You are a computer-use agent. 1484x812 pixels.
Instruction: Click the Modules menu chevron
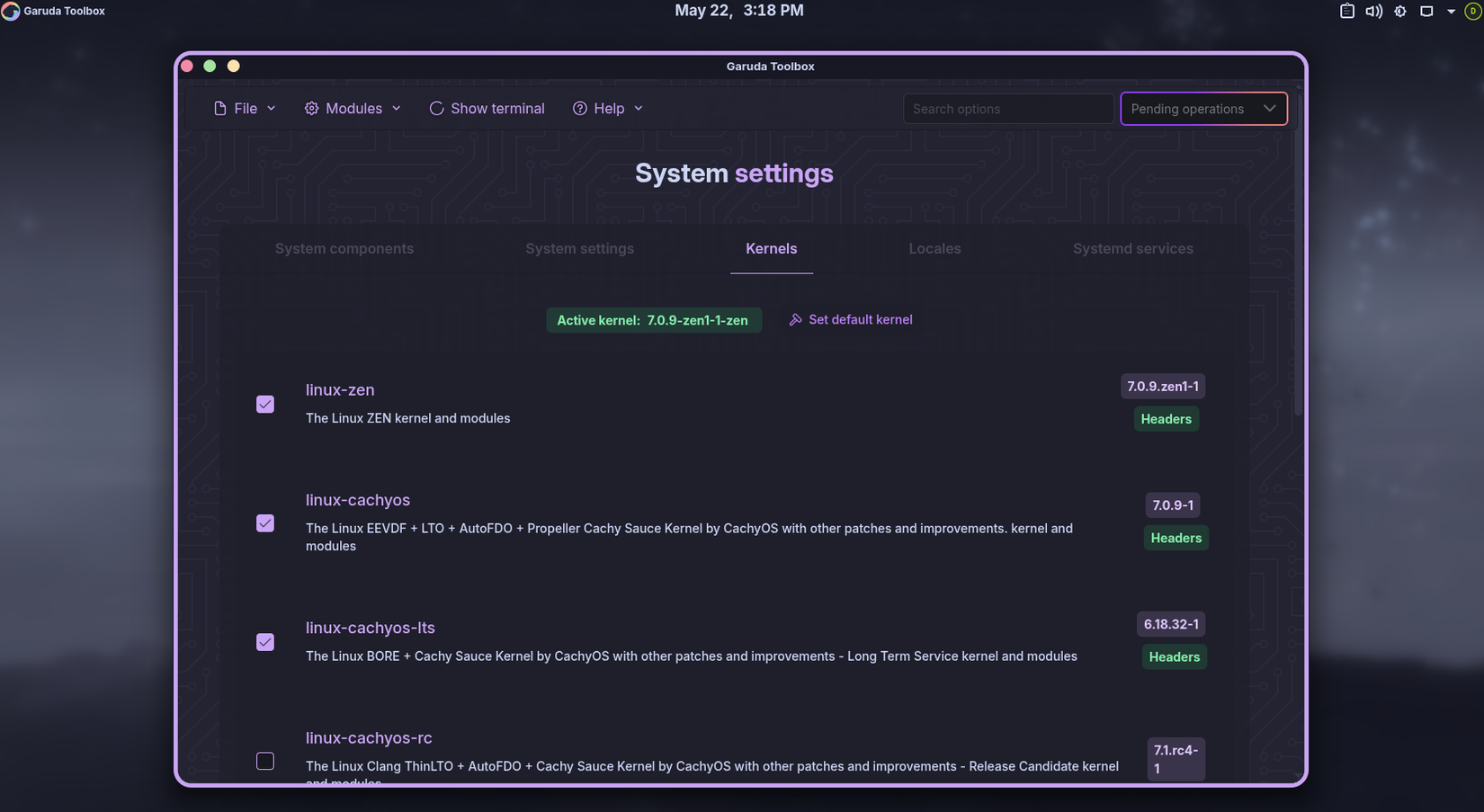click(397, 108)
